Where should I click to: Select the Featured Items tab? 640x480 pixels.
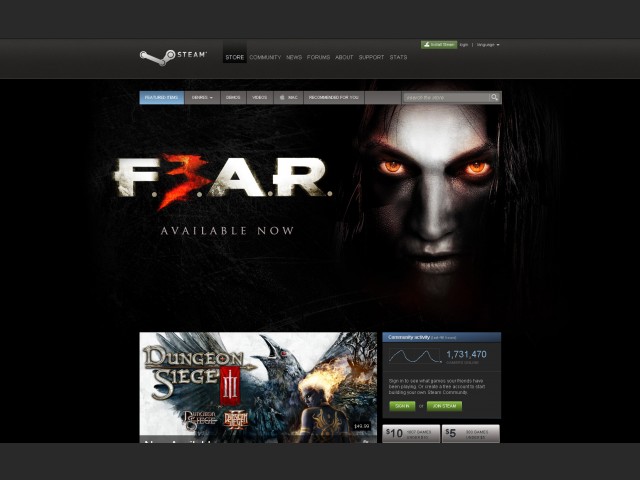(162, 98)
